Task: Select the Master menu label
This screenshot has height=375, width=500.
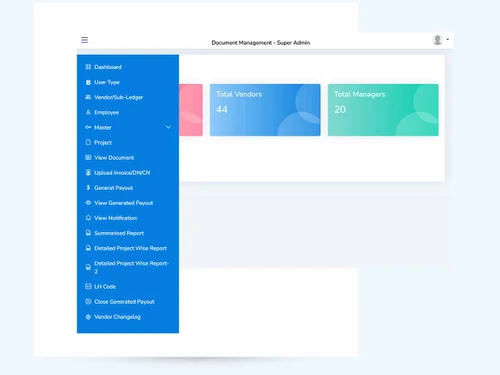Action: (103, 127)
